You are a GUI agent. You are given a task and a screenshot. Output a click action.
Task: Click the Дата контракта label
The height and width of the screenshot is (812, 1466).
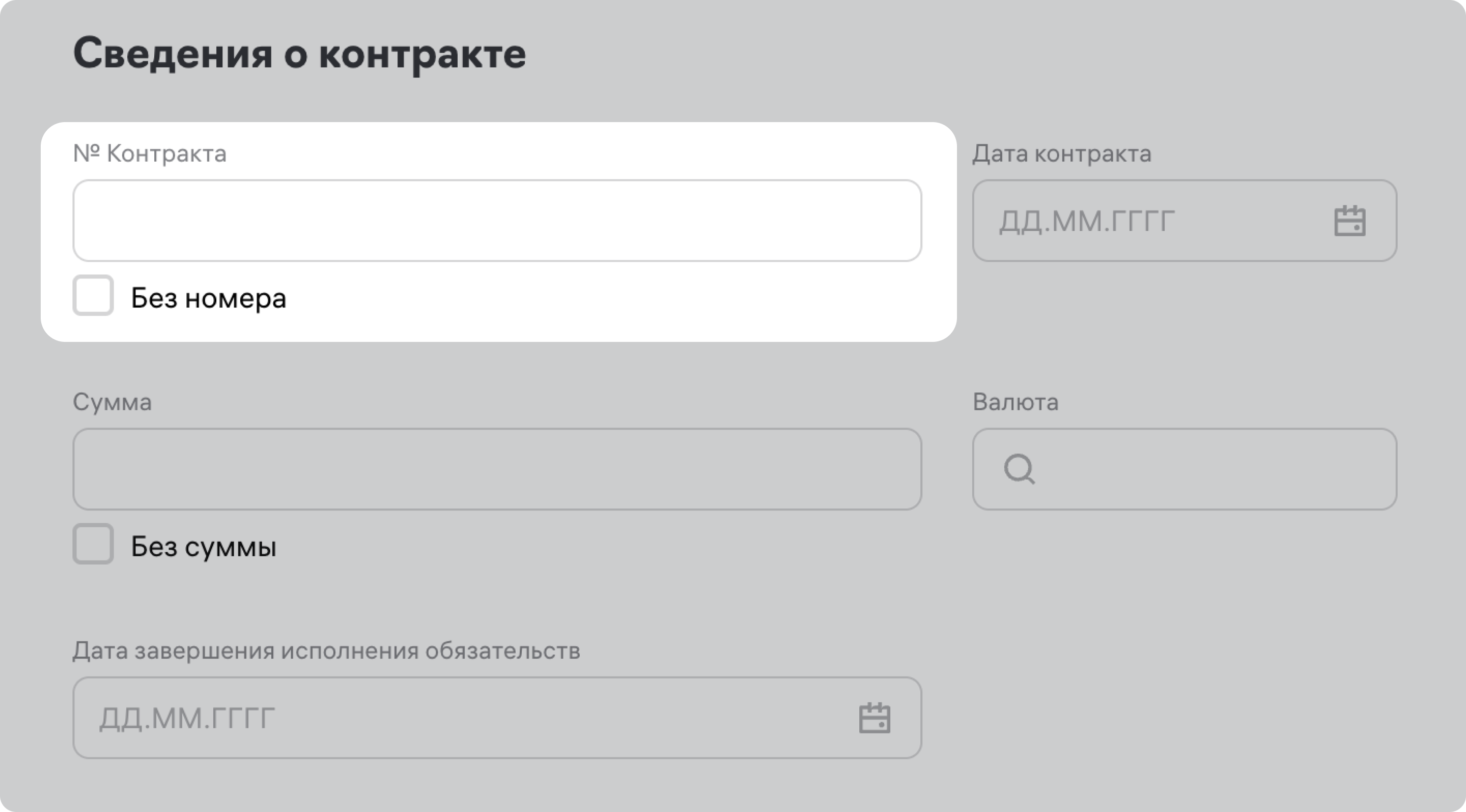(1061, 154)
